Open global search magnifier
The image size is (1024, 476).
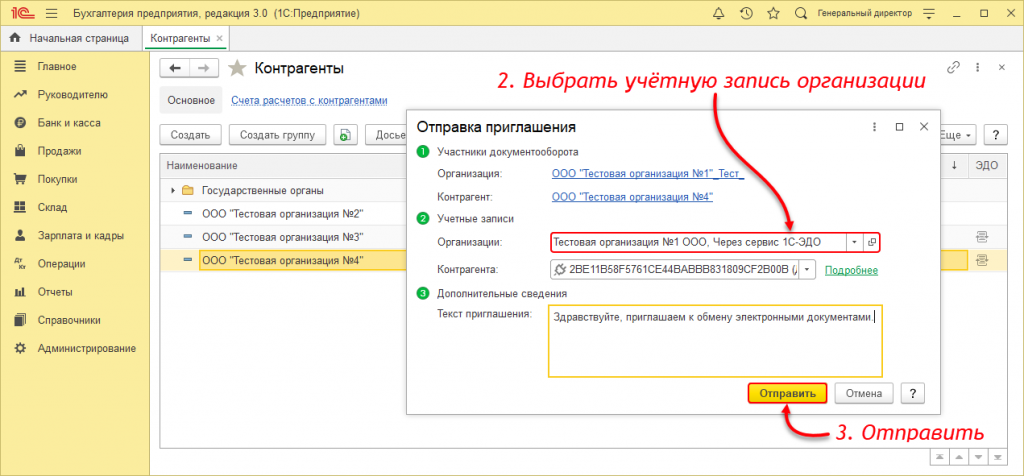pyautogui.click(x=801, y=14)
